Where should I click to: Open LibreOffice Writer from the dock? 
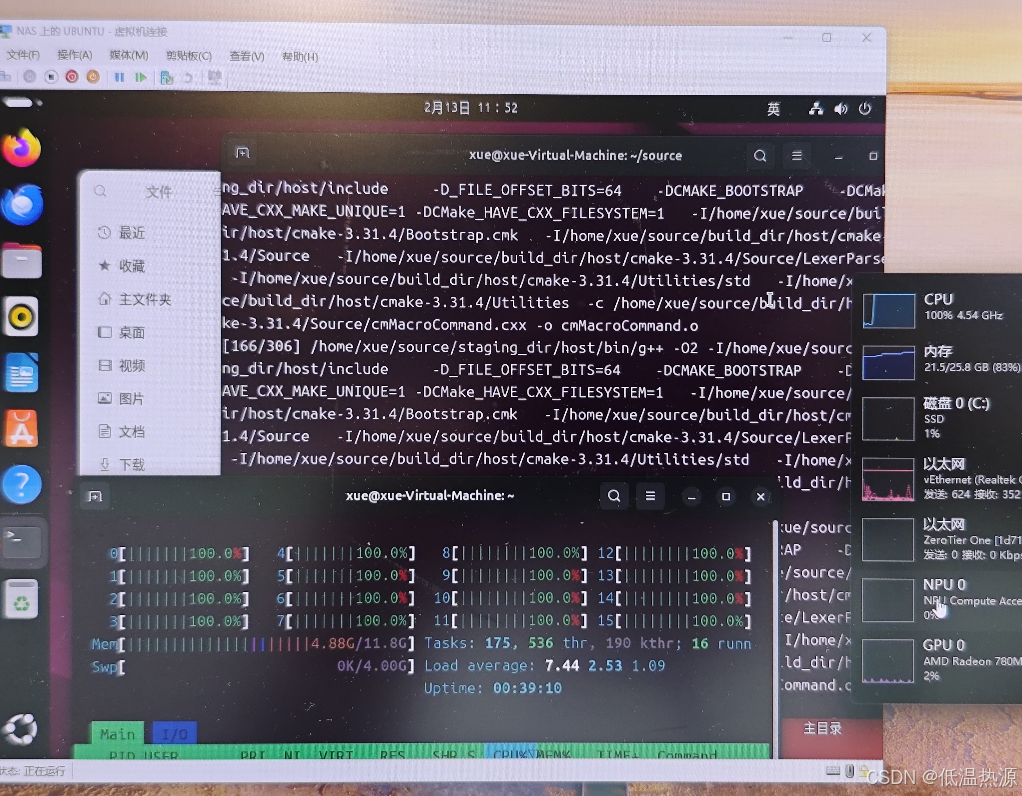(21, 372)
